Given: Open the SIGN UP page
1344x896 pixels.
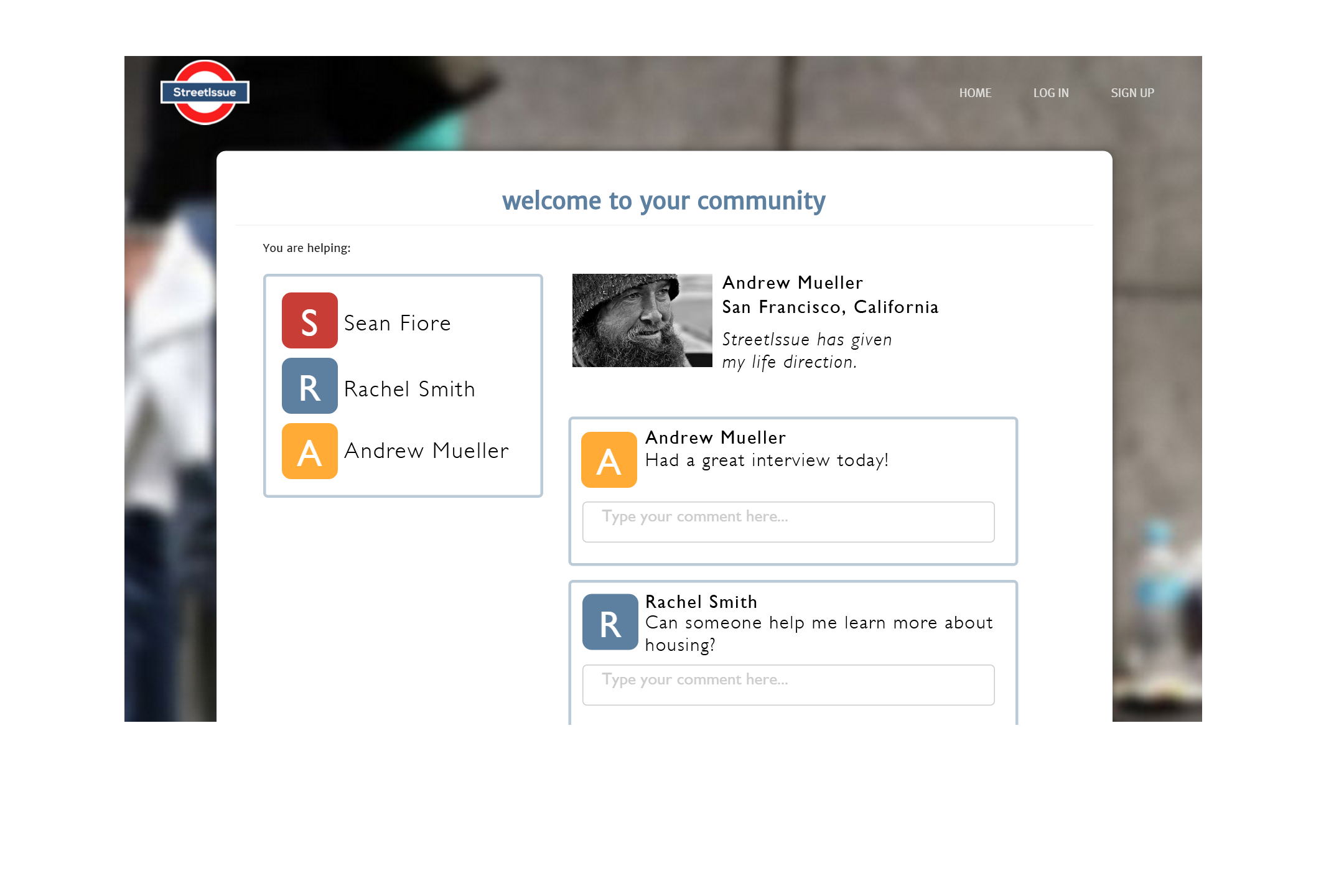Looking at the screenshot, I should (1132, 93).
